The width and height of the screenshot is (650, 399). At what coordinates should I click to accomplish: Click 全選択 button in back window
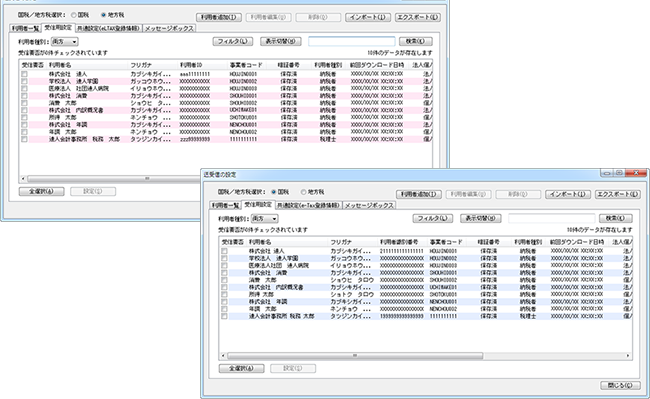pos(41,191)
